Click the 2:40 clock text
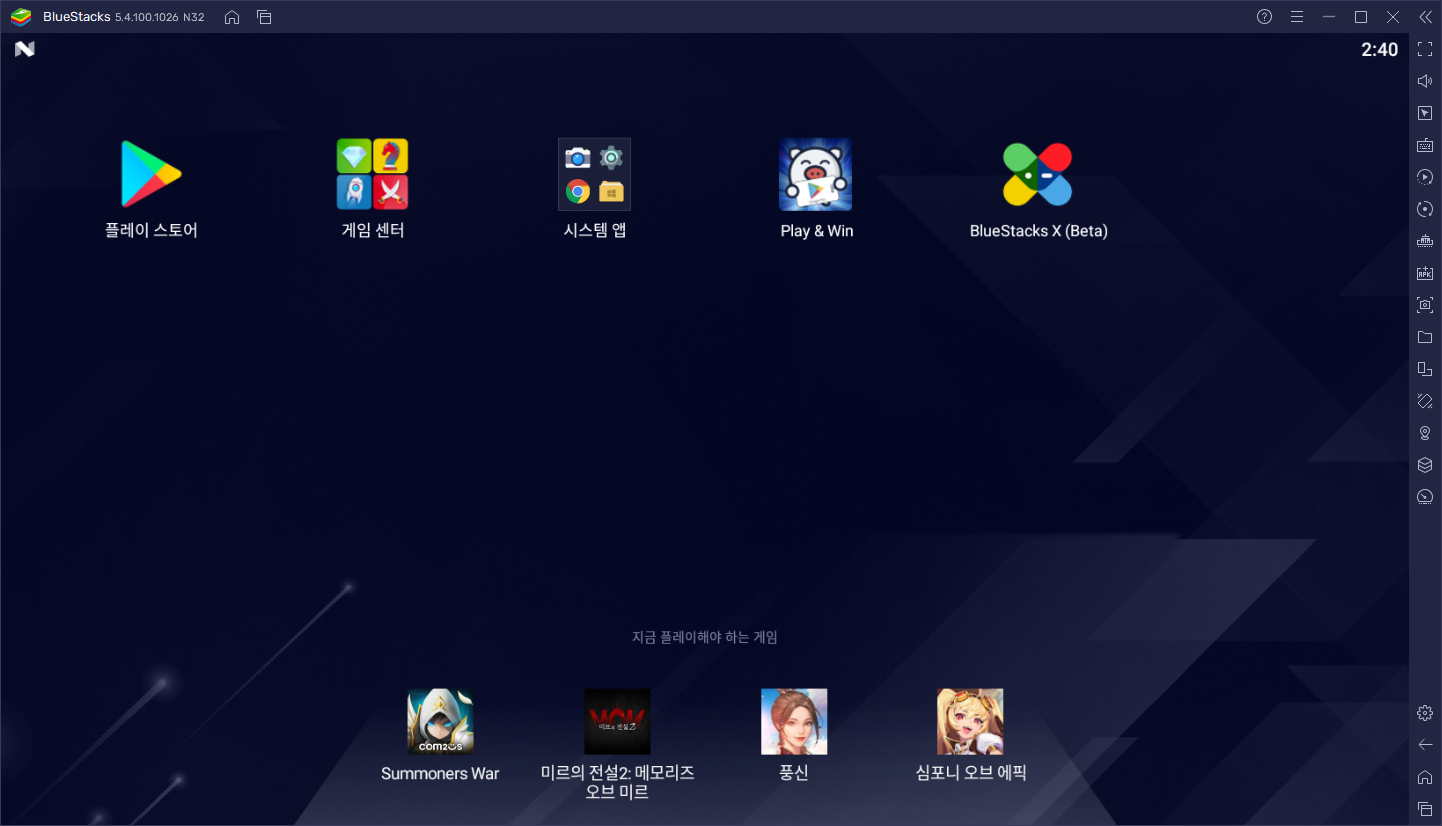The width and height of the screenshot is (1442, 826). [x=1380, y=49]
